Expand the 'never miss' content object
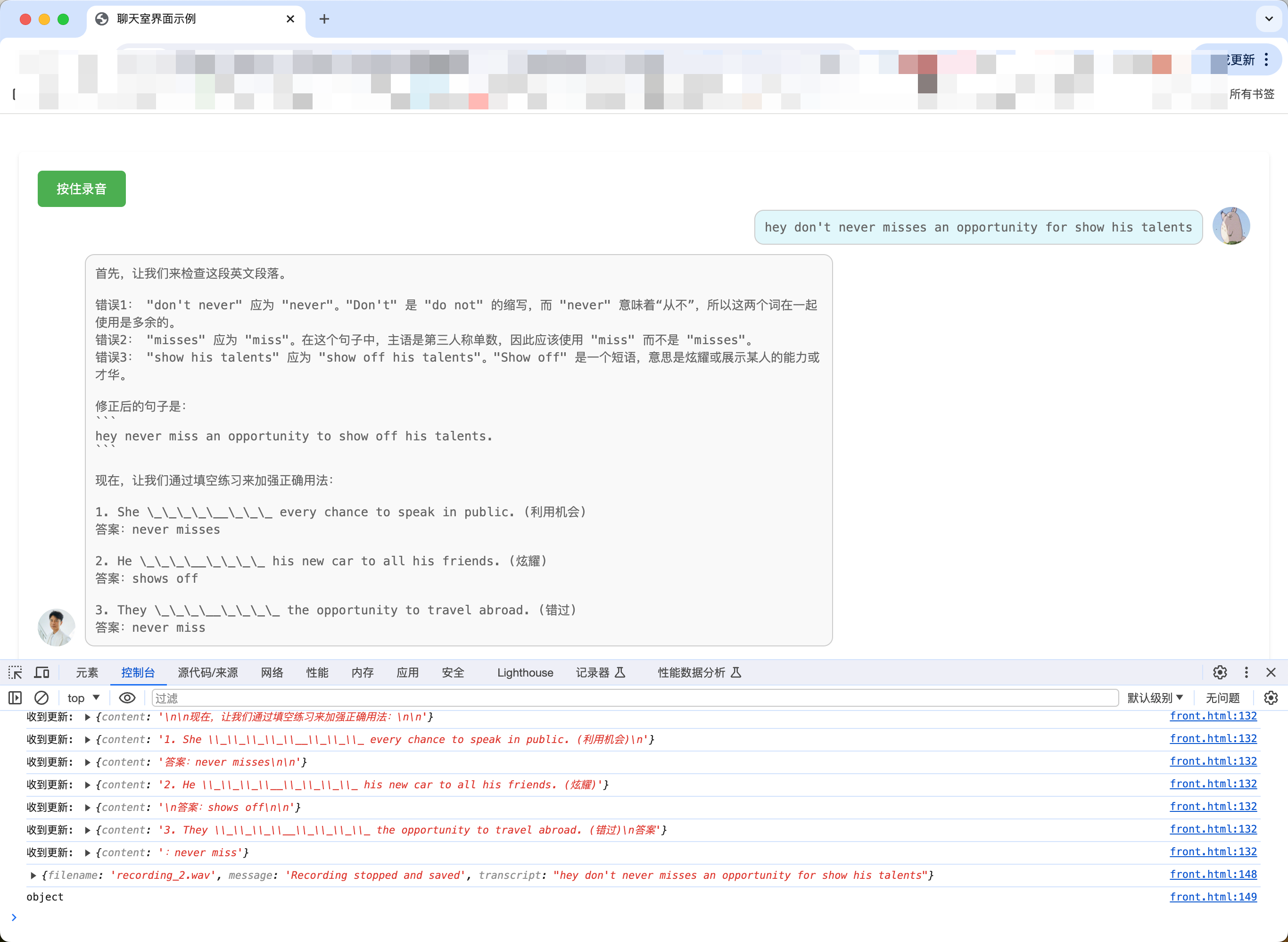The image size is (1288, 942). point(87,852)
